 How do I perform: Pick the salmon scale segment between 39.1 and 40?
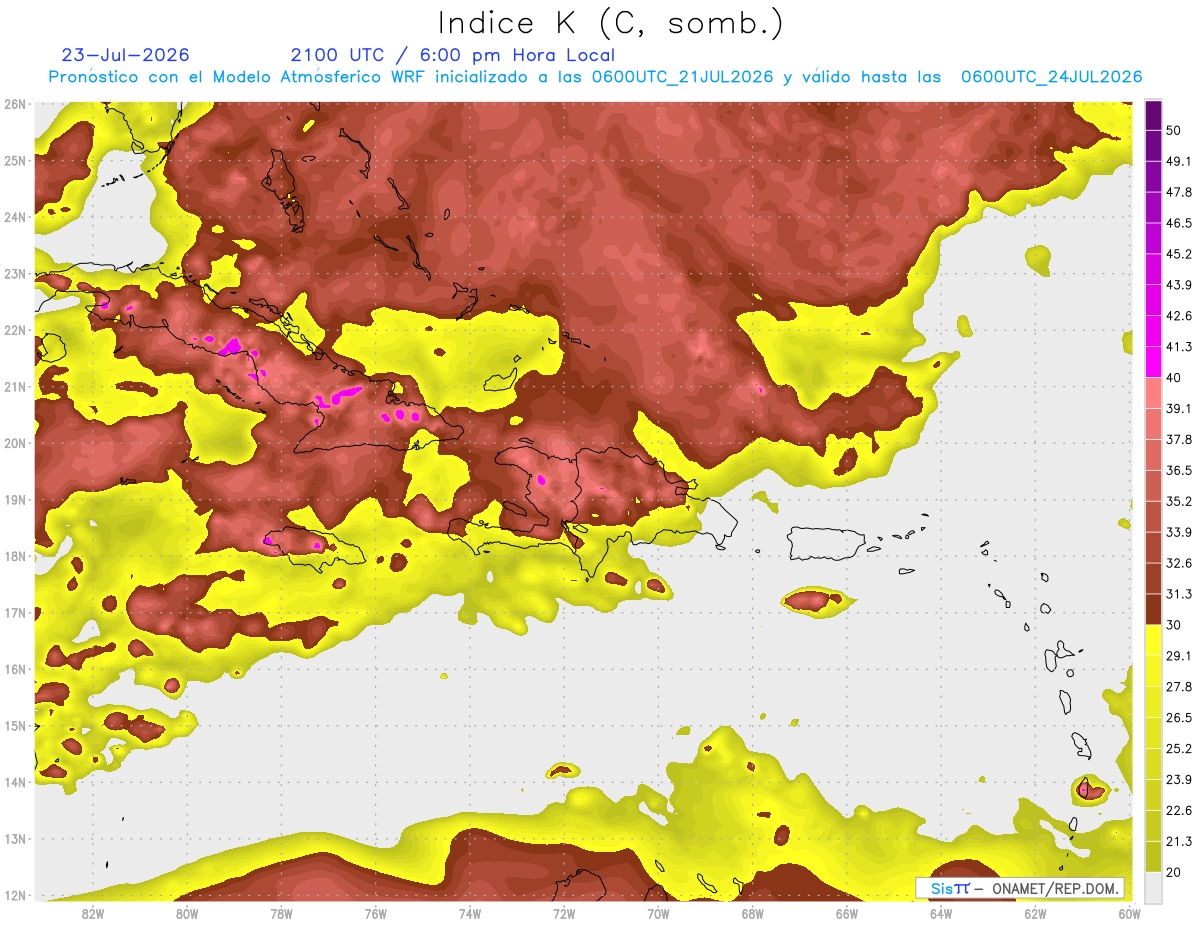[x=1153, y=392]
